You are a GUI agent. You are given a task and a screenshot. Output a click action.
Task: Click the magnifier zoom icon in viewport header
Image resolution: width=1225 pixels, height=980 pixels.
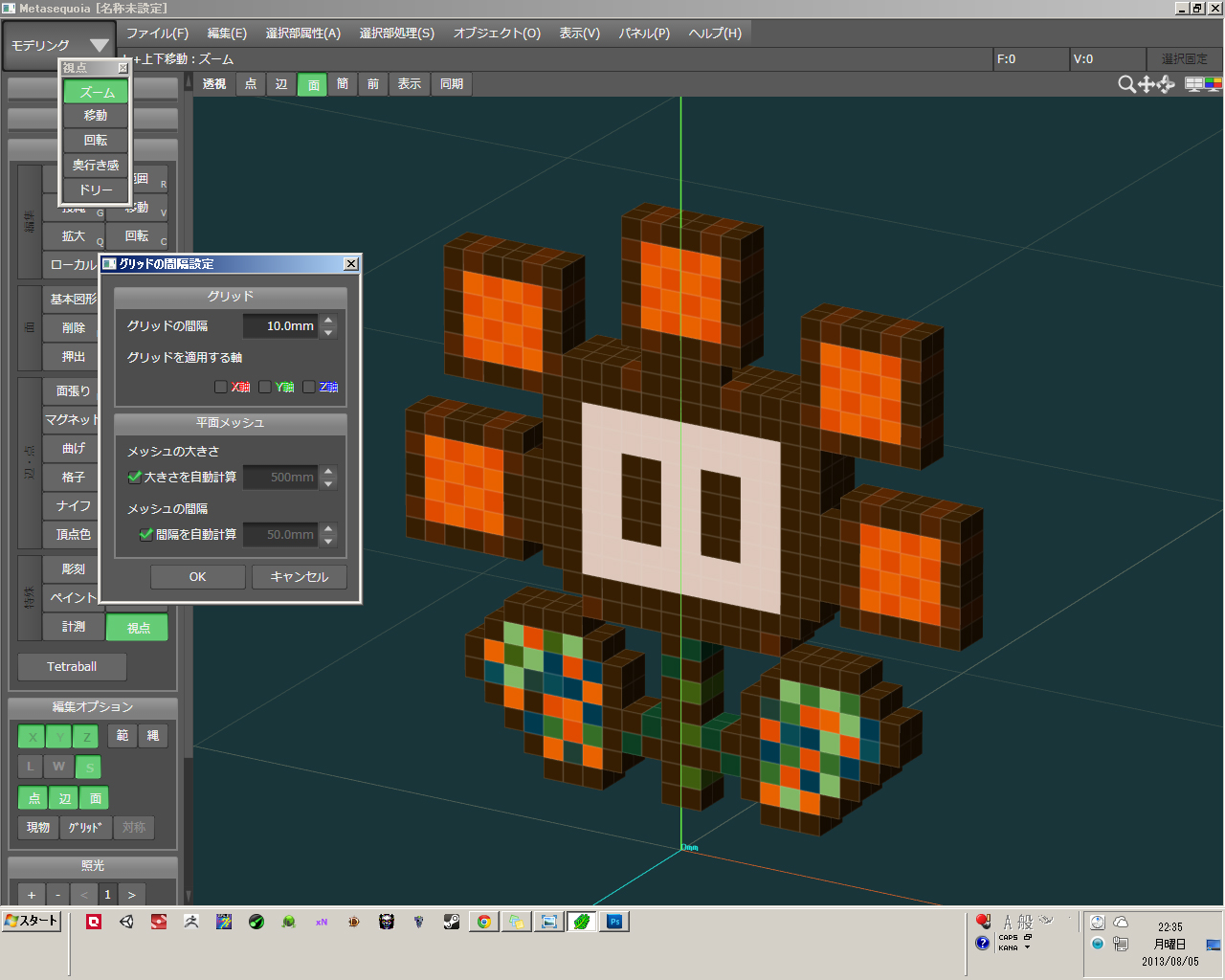[x=1126, y=84]
